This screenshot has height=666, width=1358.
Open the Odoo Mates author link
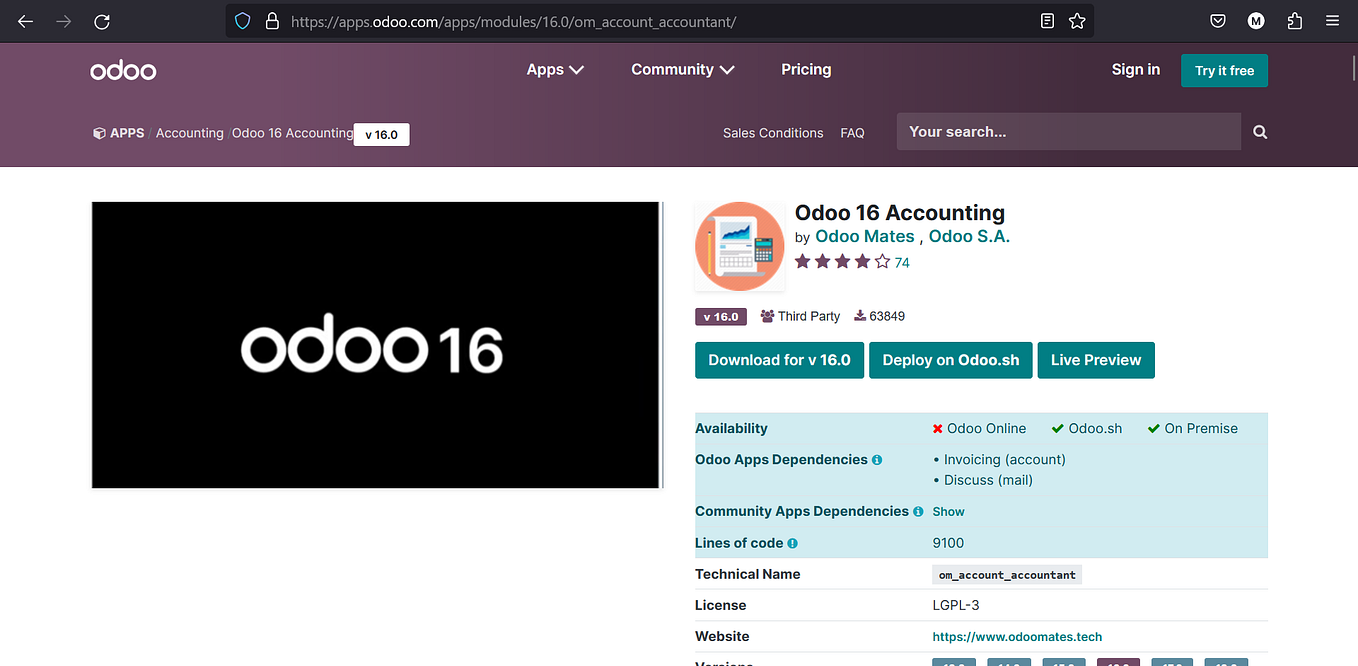(864, 236)
